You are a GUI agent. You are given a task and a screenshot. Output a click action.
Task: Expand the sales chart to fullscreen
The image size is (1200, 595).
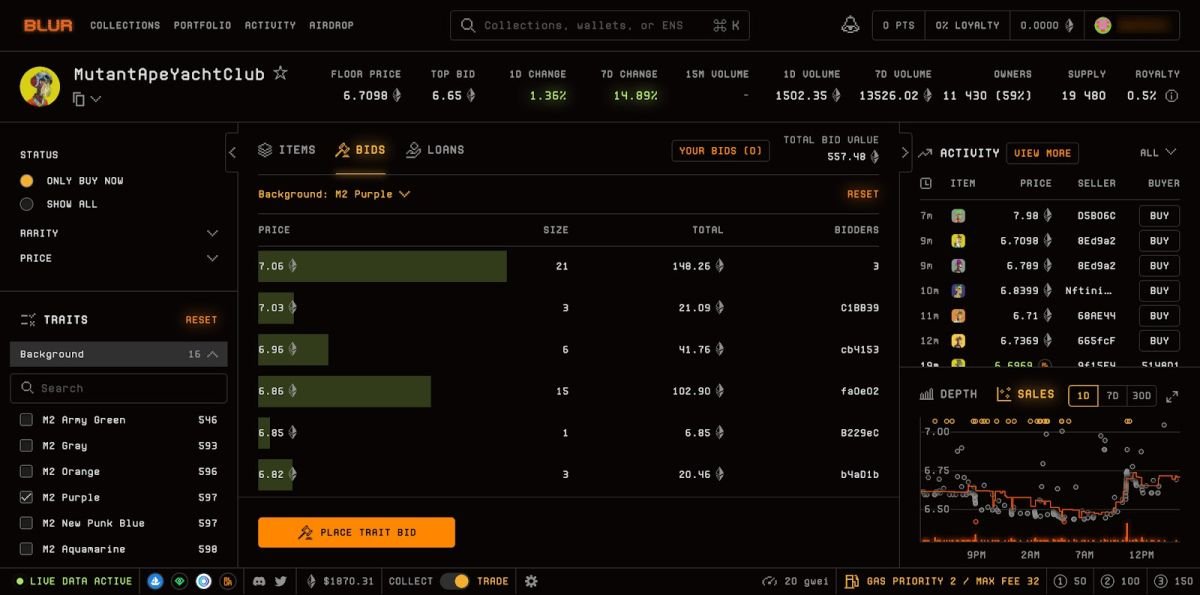click(1172, 396)
